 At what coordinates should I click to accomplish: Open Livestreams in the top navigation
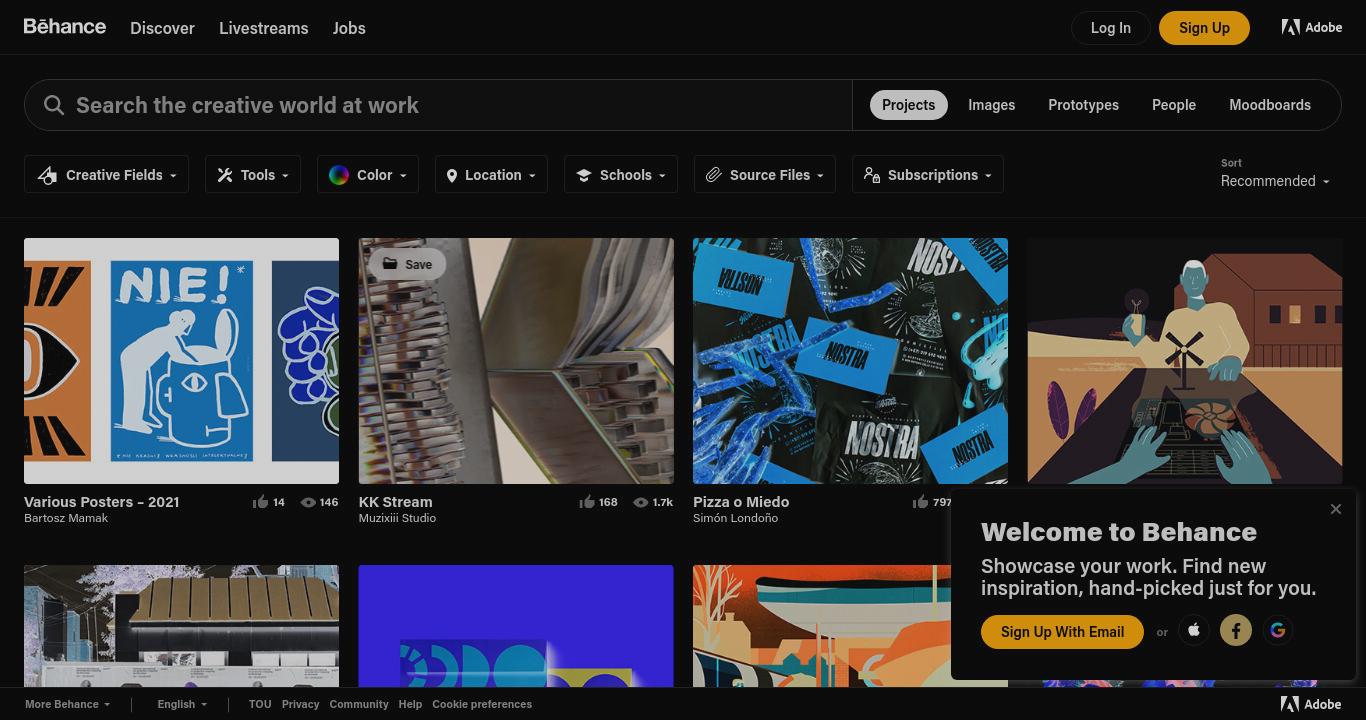[264, 28]
